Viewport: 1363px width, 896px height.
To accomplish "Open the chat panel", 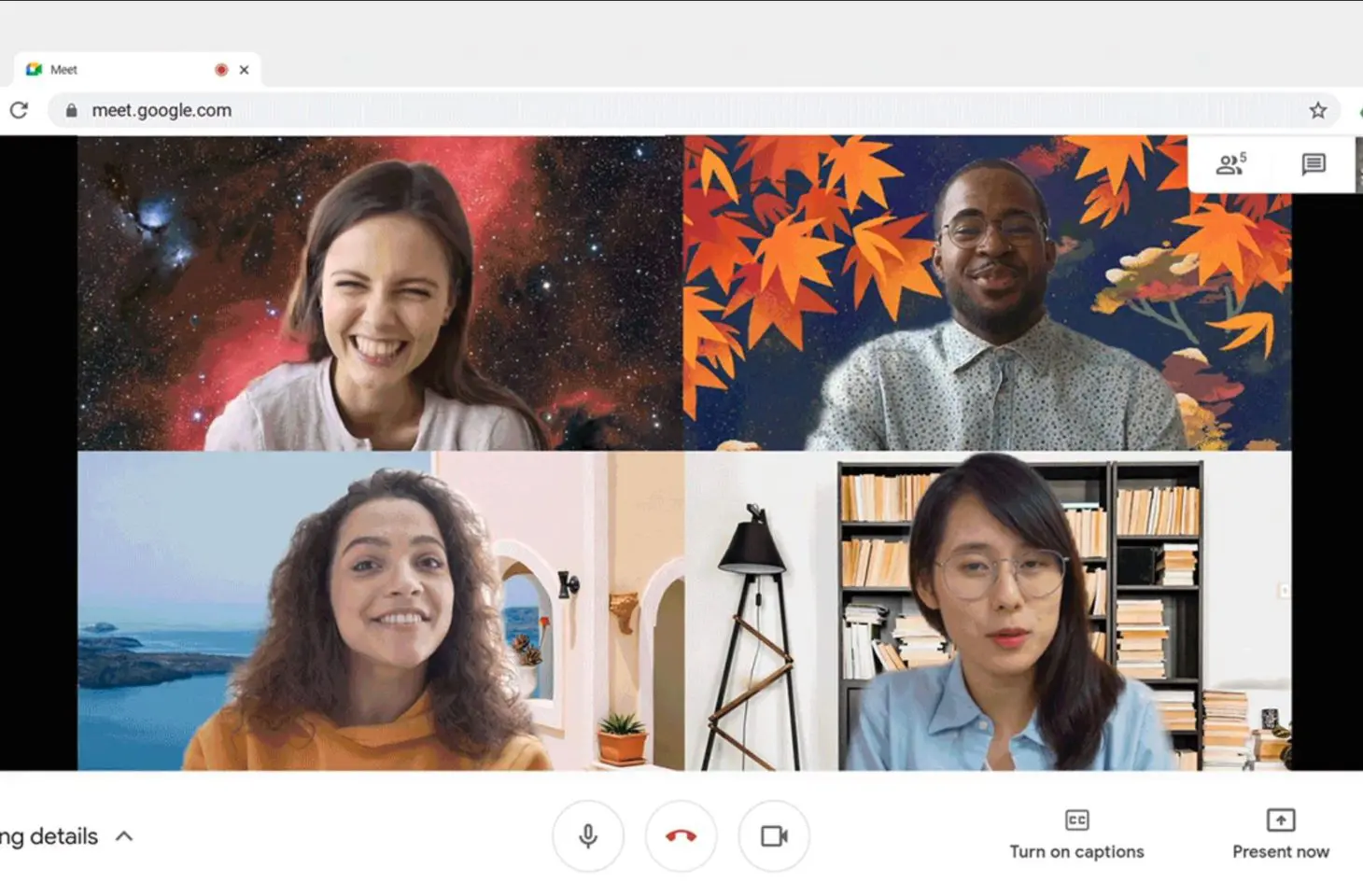I will pos(1314,163).
